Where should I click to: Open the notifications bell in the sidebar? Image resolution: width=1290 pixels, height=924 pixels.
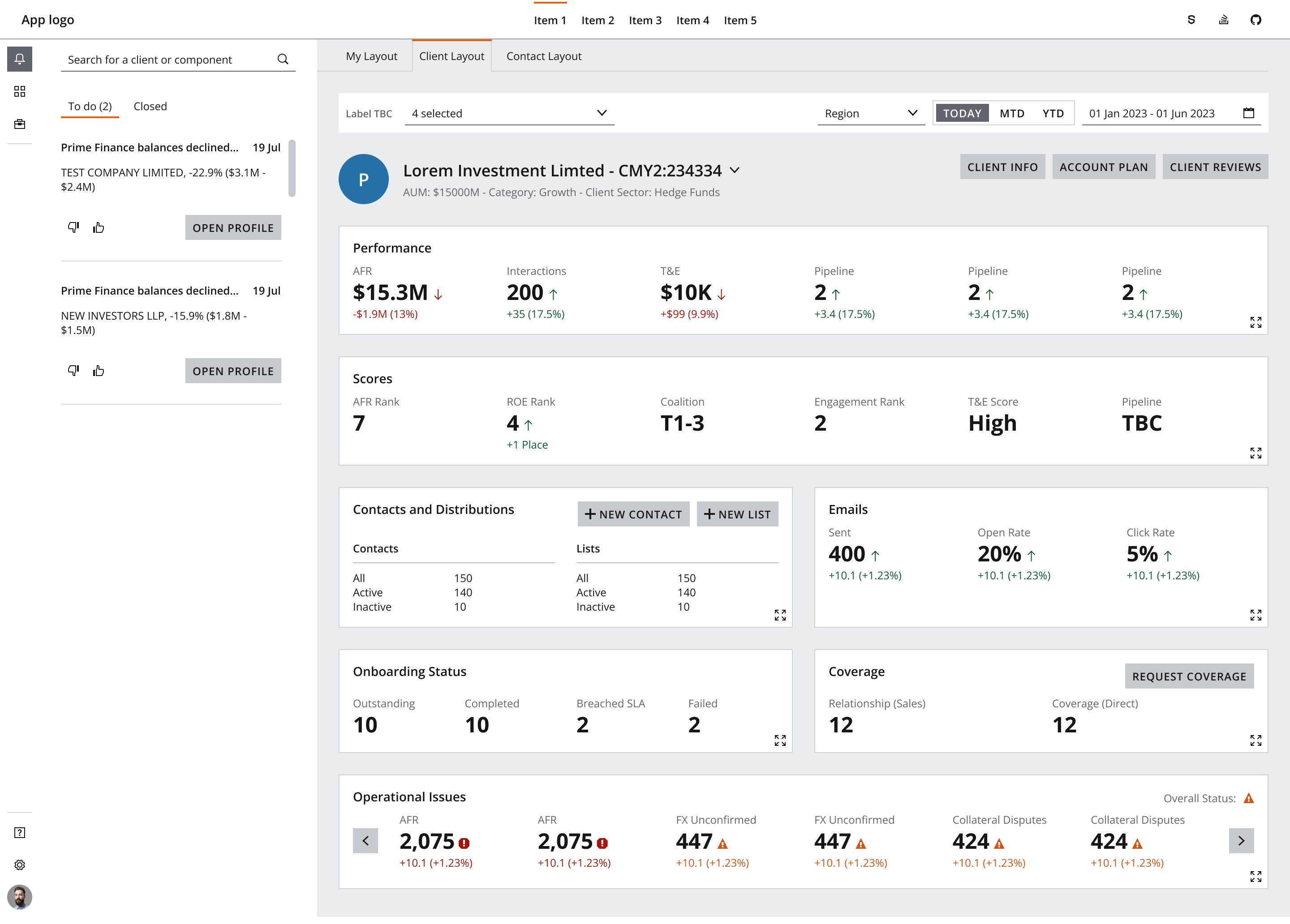point(20,59)
